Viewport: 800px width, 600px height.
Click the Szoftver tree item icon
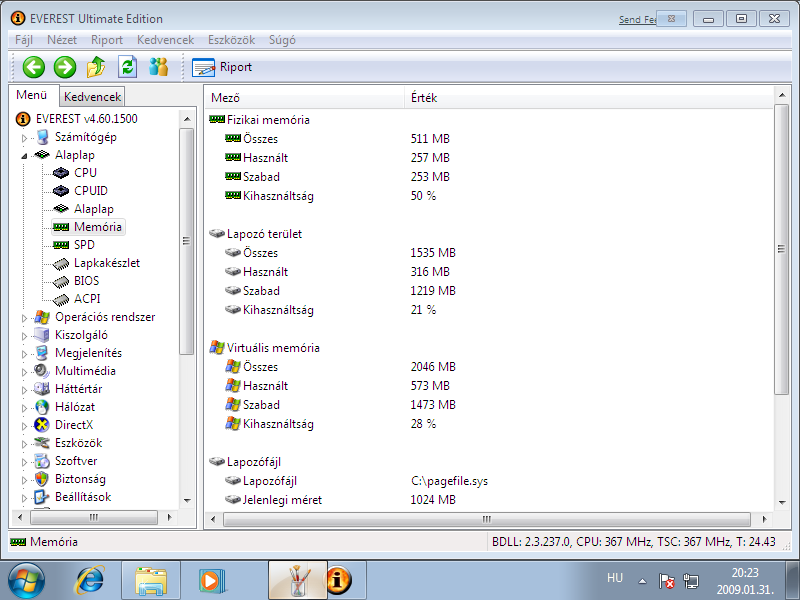point(41,461)
